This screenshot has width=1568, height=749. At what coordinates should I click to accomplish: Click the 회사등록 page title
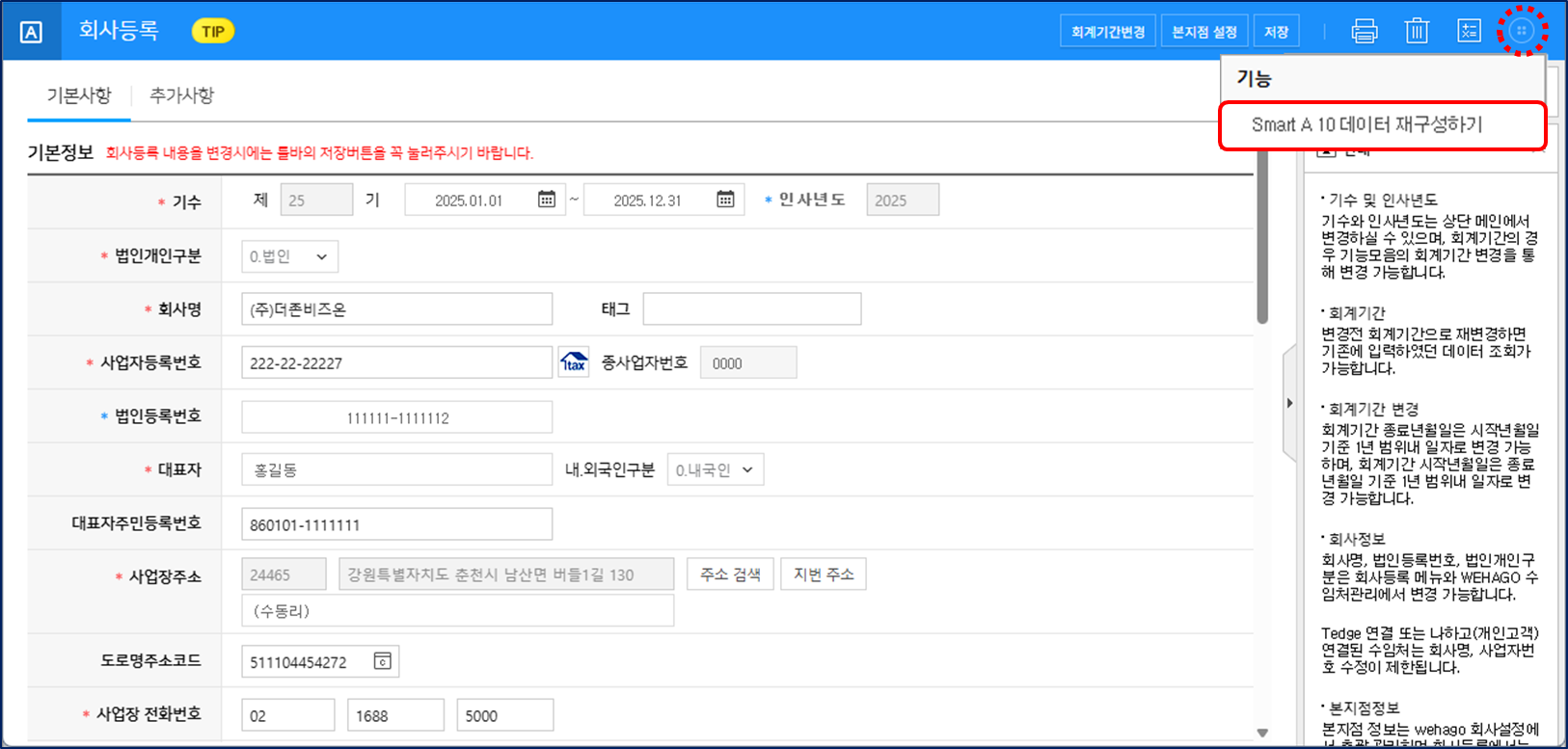(x=119, y=31)
